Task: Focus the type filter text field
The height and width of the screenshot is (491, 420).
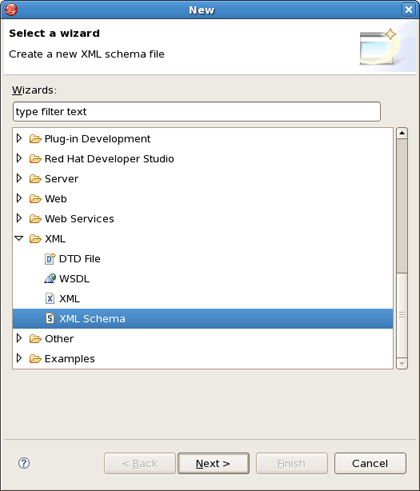Action: [197, 112]
